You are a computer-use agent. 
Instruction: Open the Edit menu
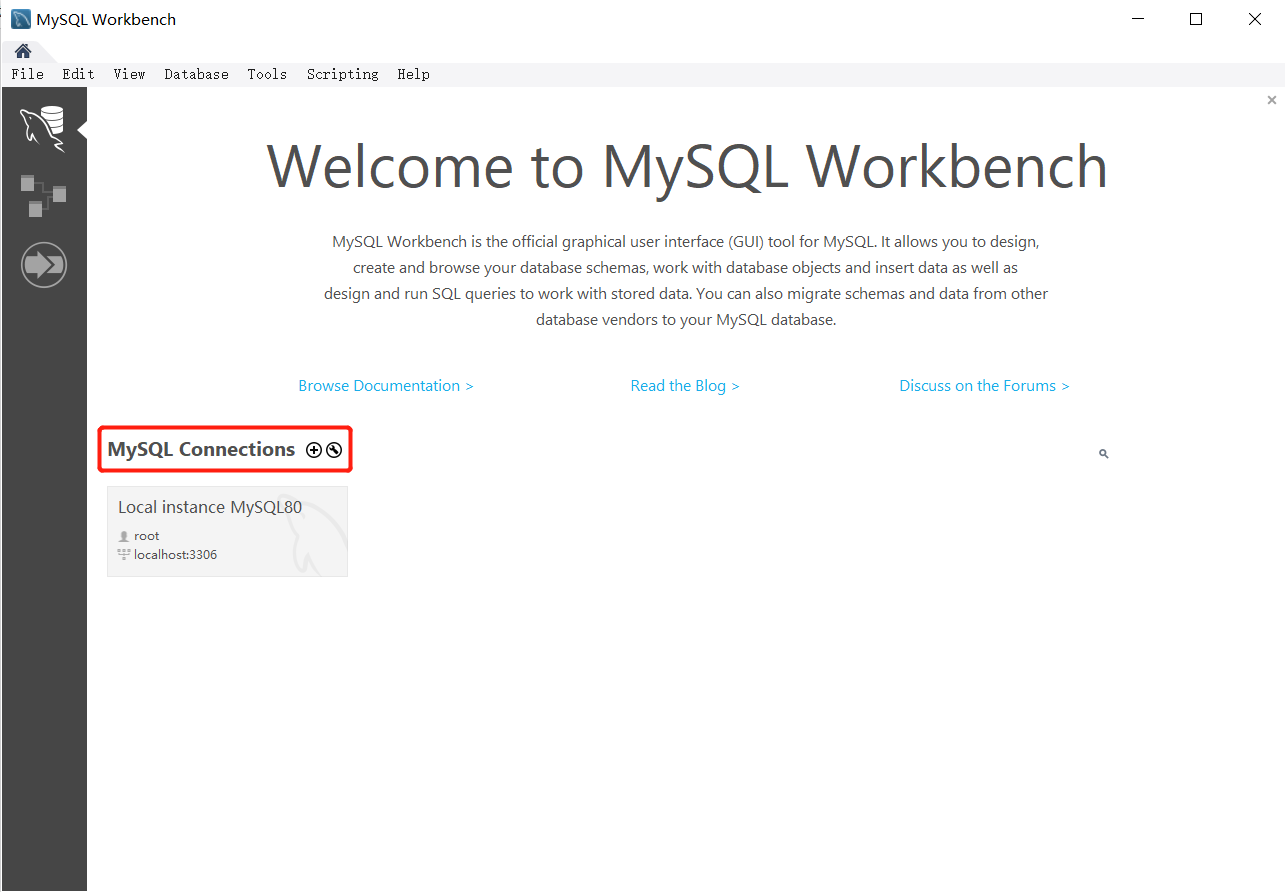point(78,74)
